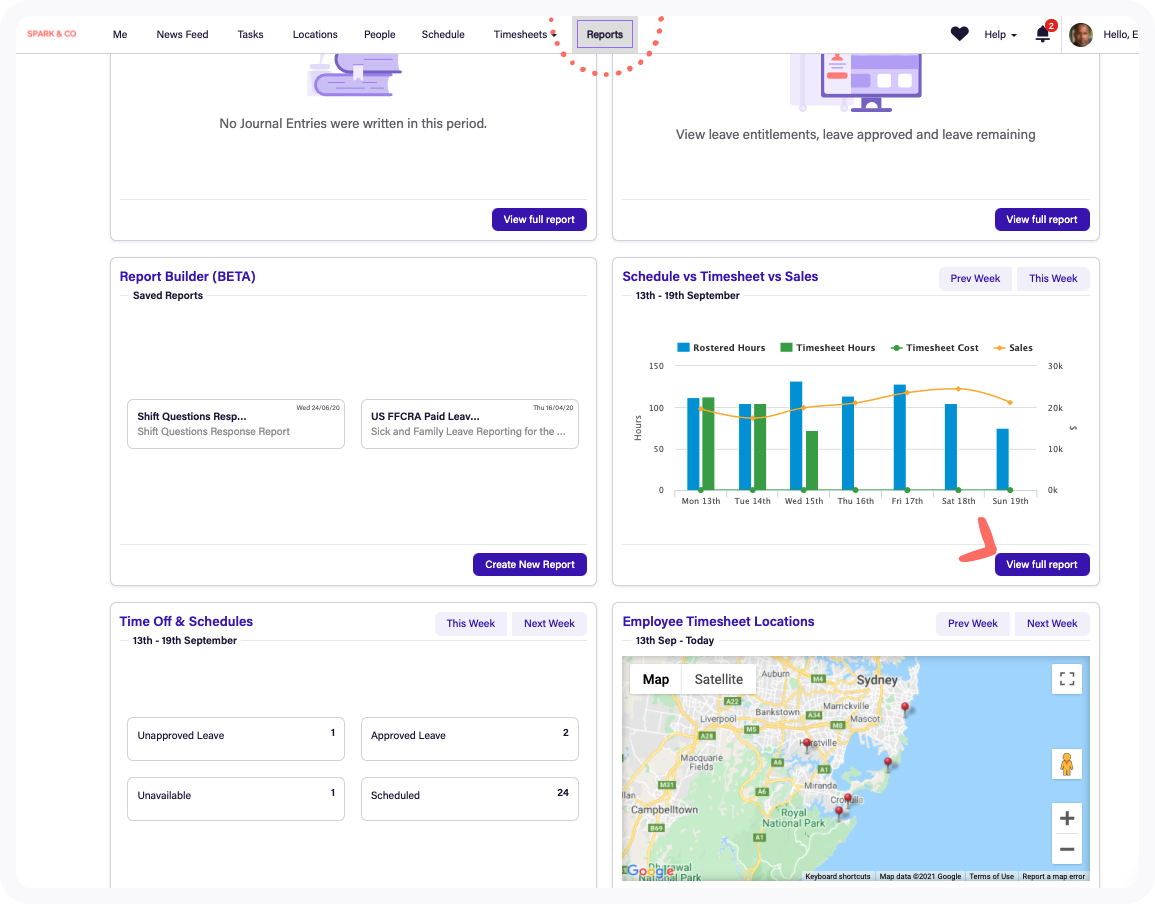The image size is (1155, 904).
Task: Toggle fullscreen view on the map
Action: (x=1066, y=679)
